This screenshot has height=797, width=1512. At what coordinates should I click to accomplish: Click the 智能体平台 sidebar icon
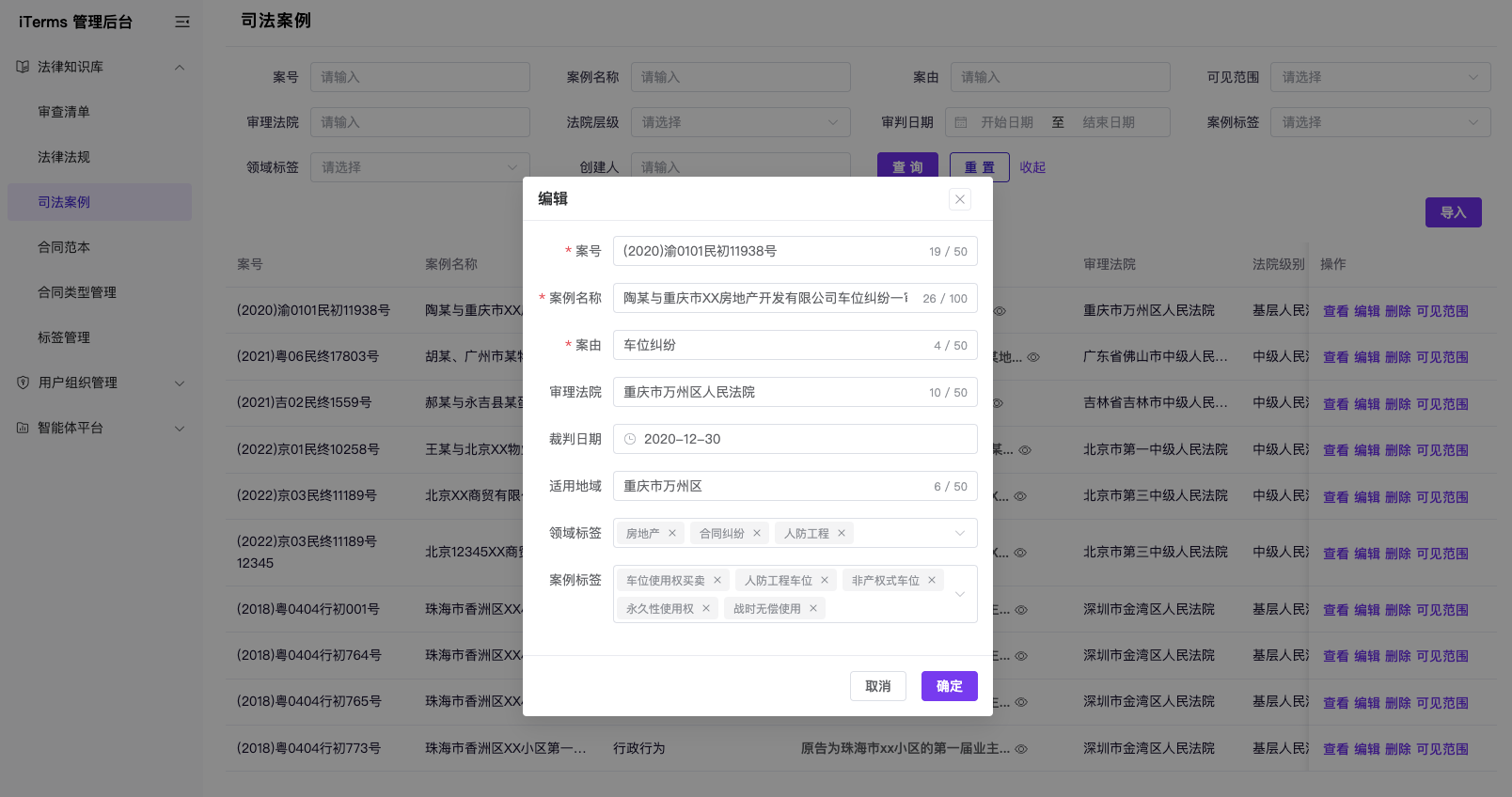click(x=23, y=428)
